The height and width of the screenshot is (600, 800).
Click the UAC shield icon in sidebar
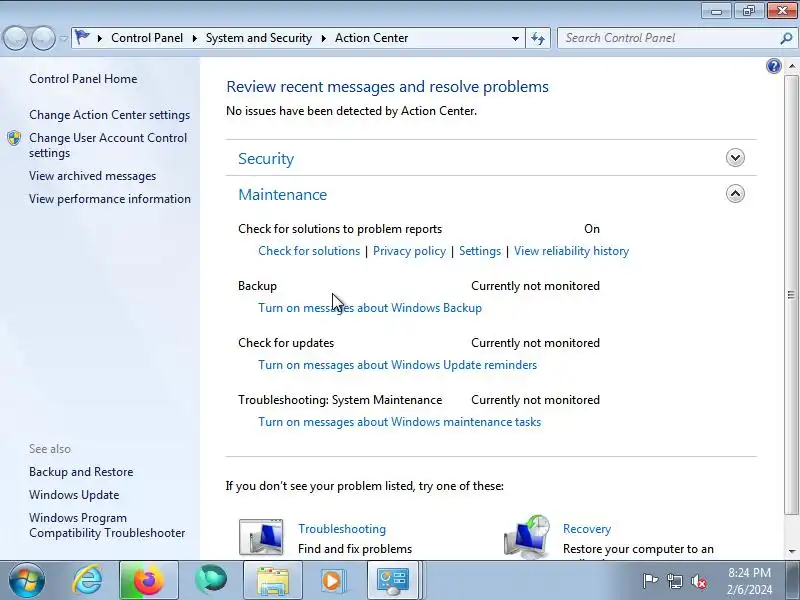pyautogui.click(x=14, y=138)
